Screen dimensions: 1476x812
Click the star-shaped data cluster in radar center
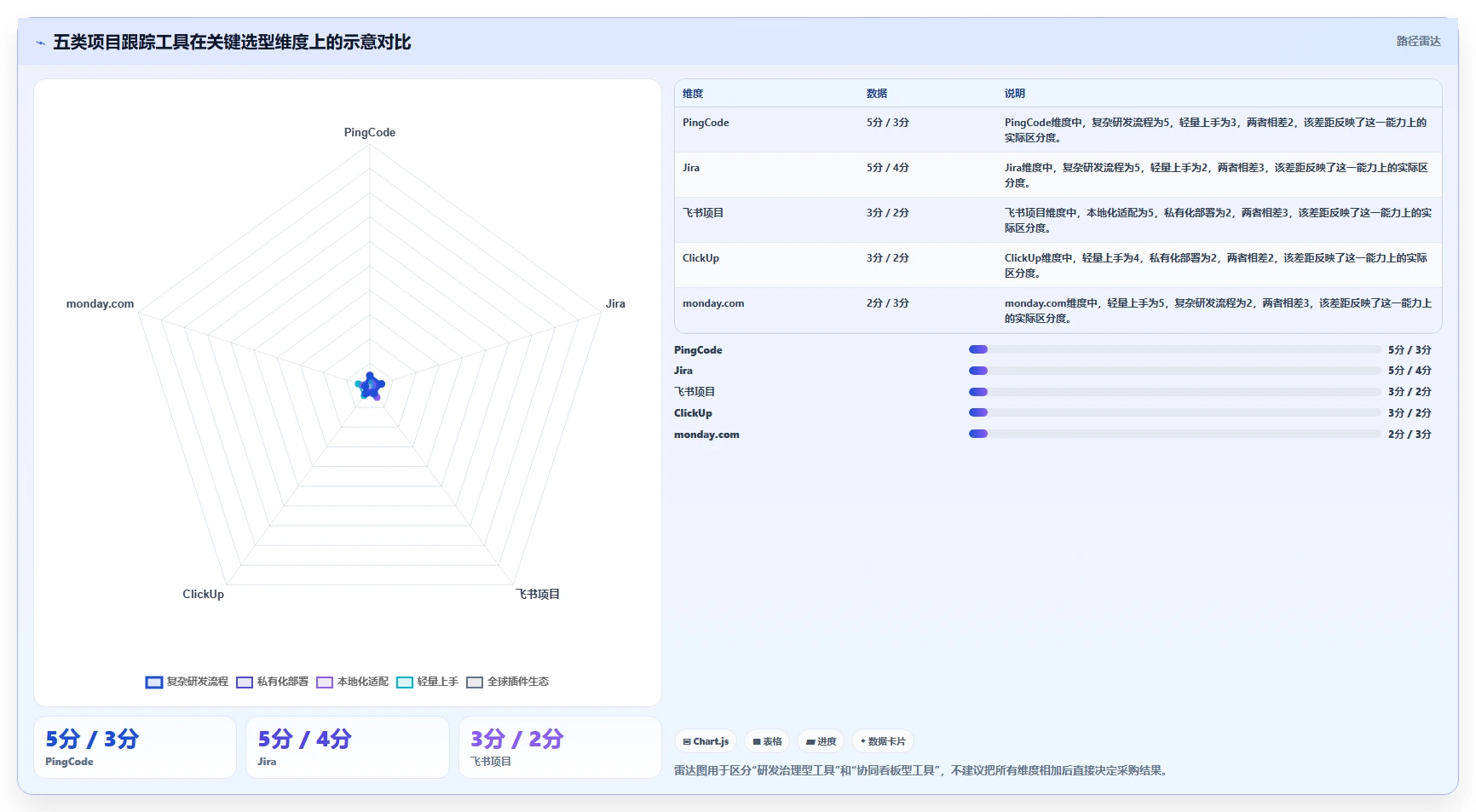tap(370, 387)
